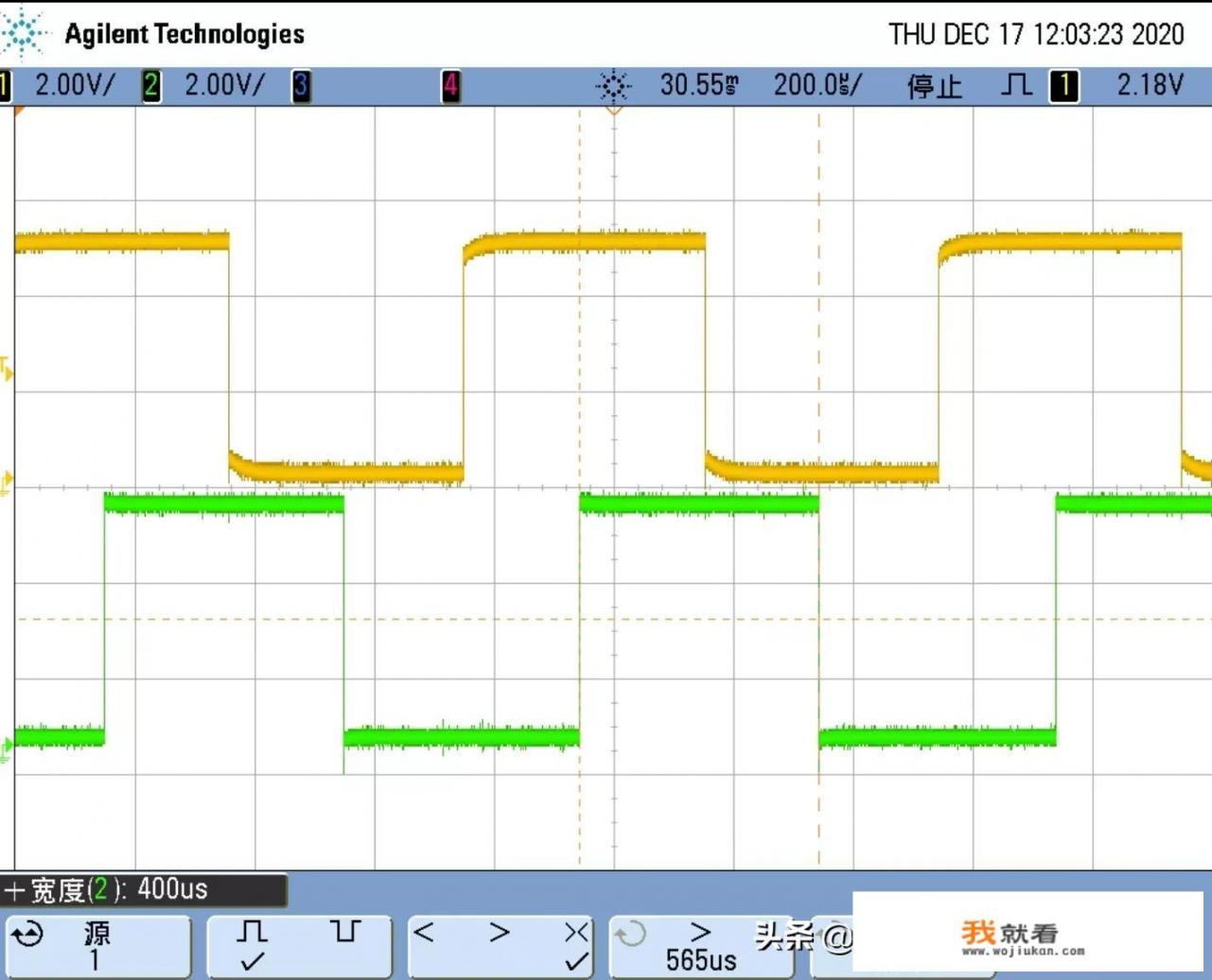This screenshot has height=980, width=1212.
Task: Click the channel 1 ground level marker
Action: click(x=6, y=484)
